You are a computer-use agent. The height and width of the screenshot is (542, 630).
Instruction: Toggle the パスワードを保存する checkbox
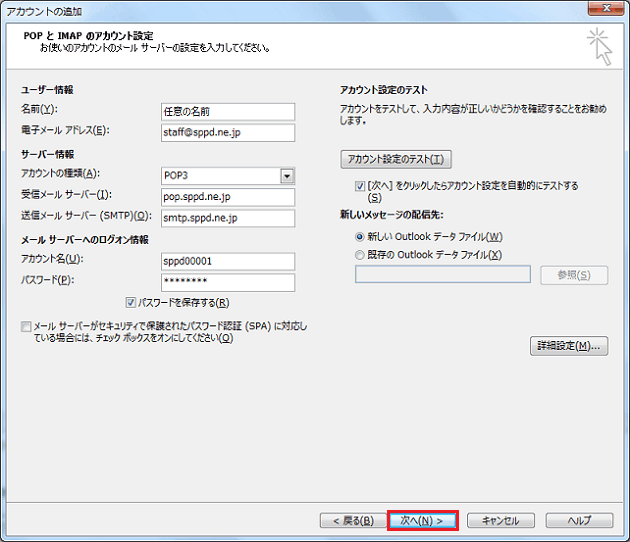131,303
